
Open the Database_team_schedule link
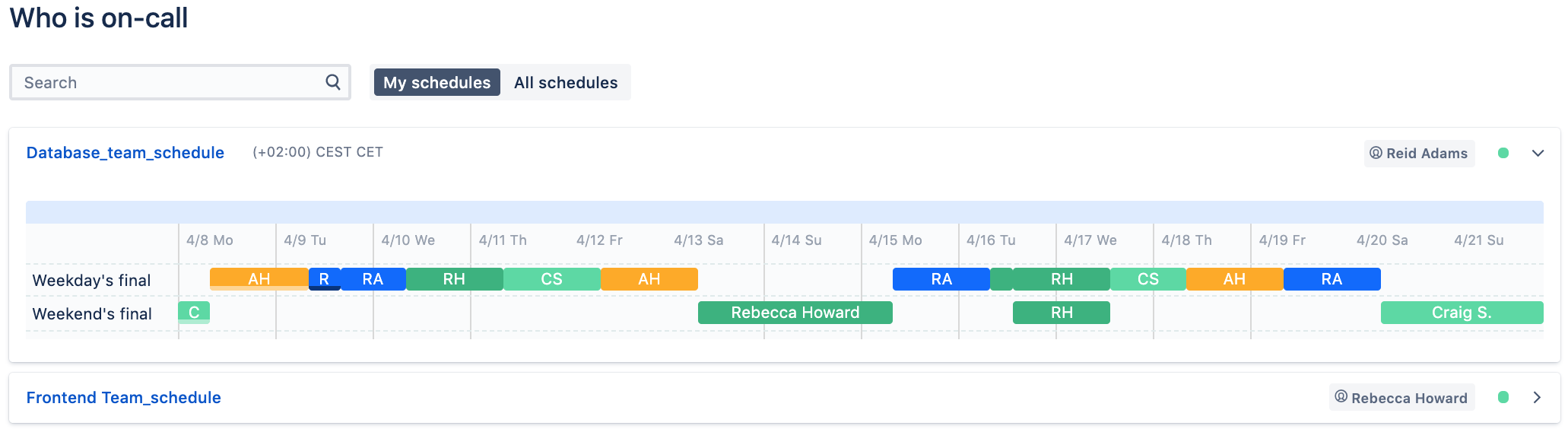[125, 153]
